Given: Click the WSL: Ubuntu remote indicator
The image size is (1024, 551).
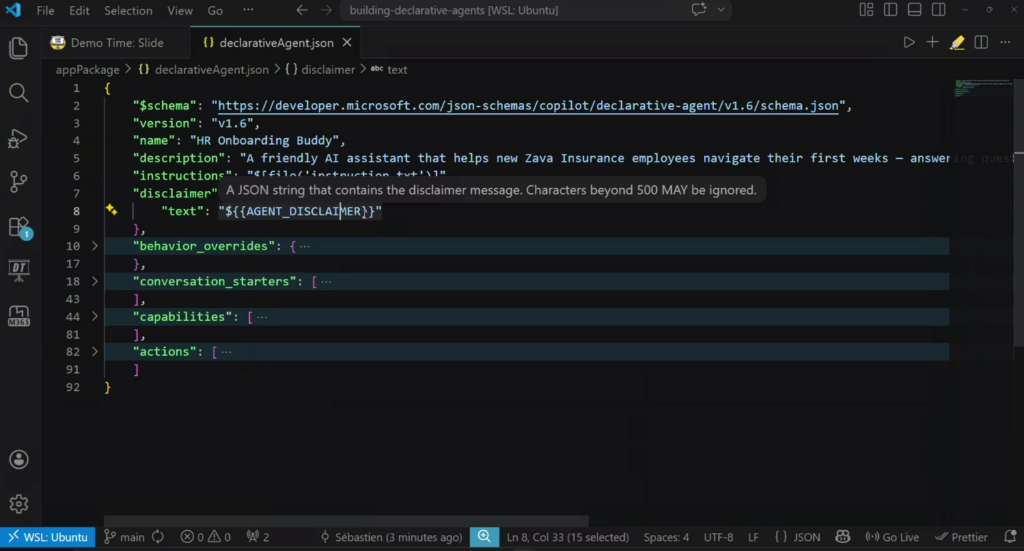Looking at the screenshot, I should pos(48,537).
